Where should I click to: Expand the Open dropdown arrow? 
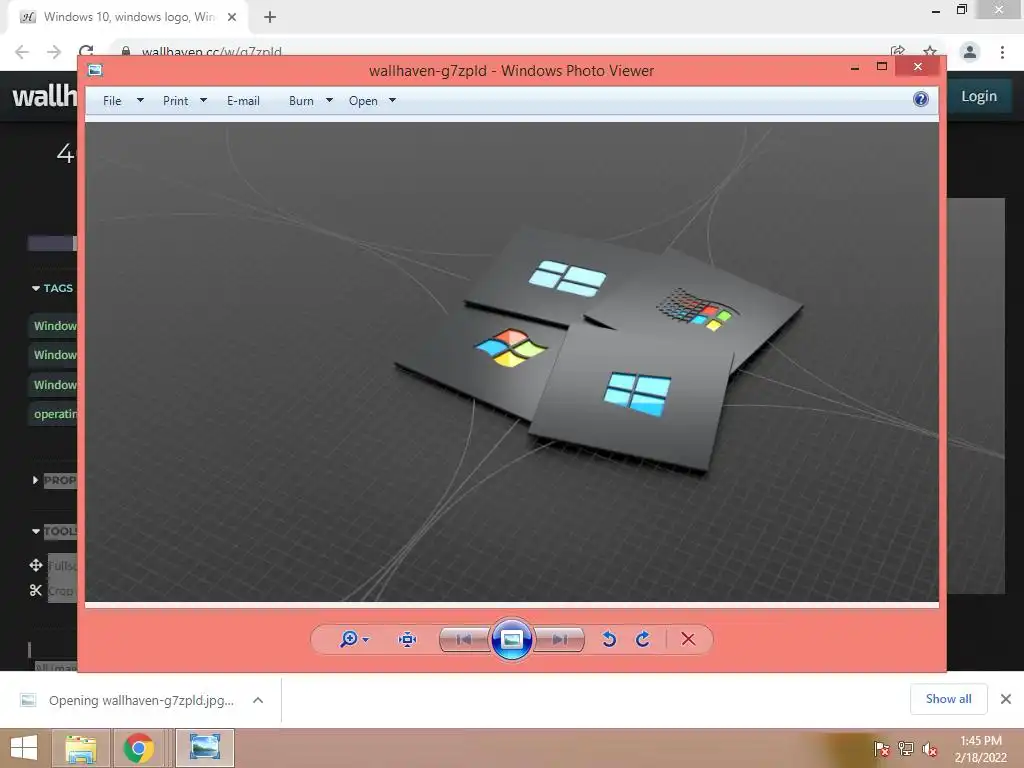point(392,100)
